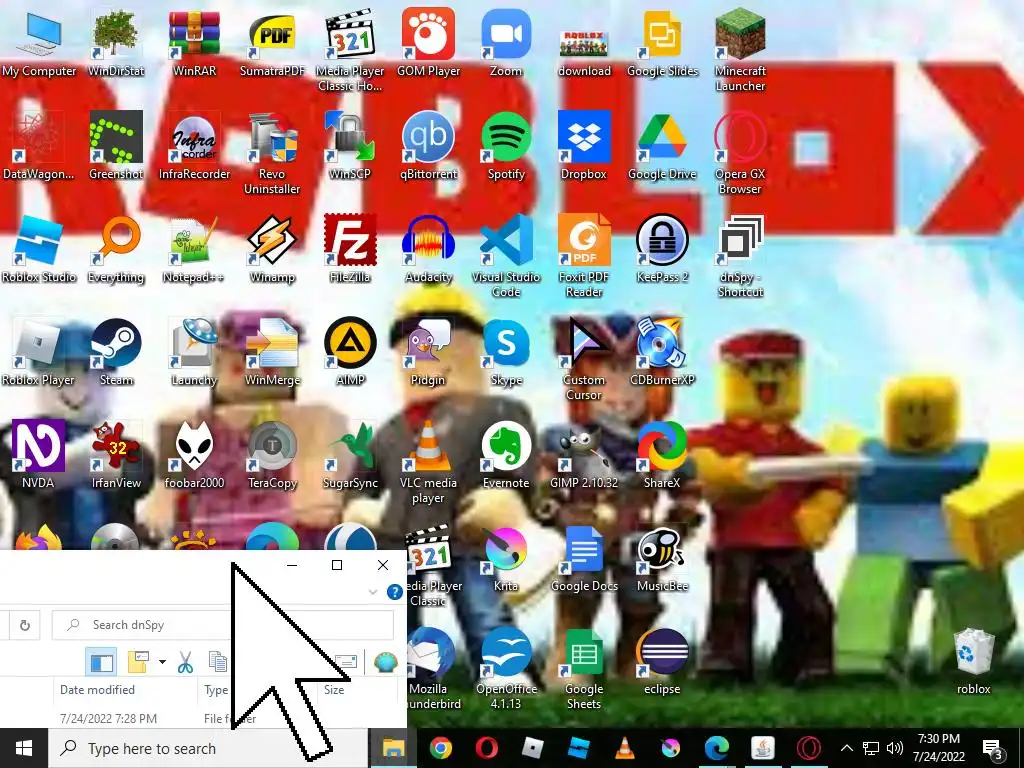Open Microsoft Edge from the taskbar
This screenshot has width=1024, height=768.
(716, 748)
